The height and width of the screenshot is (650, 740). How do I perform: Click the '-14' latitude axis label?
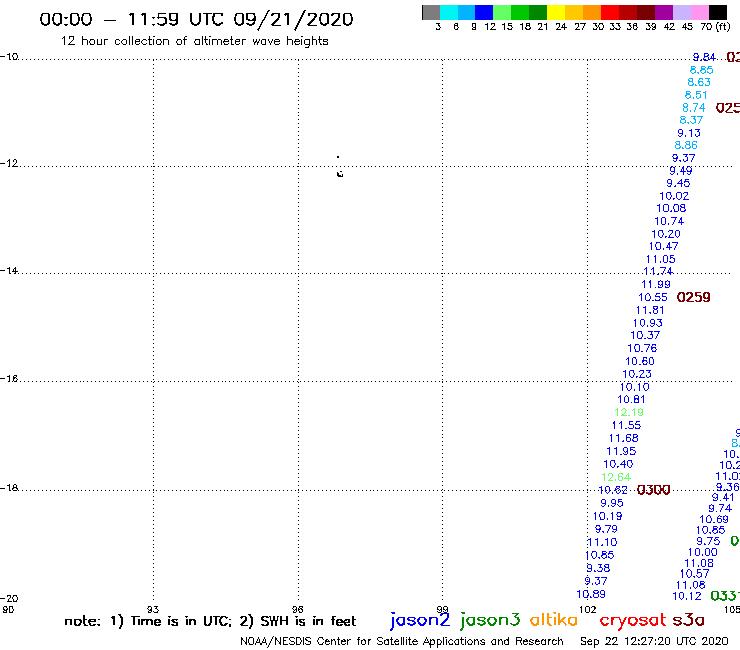9,270
